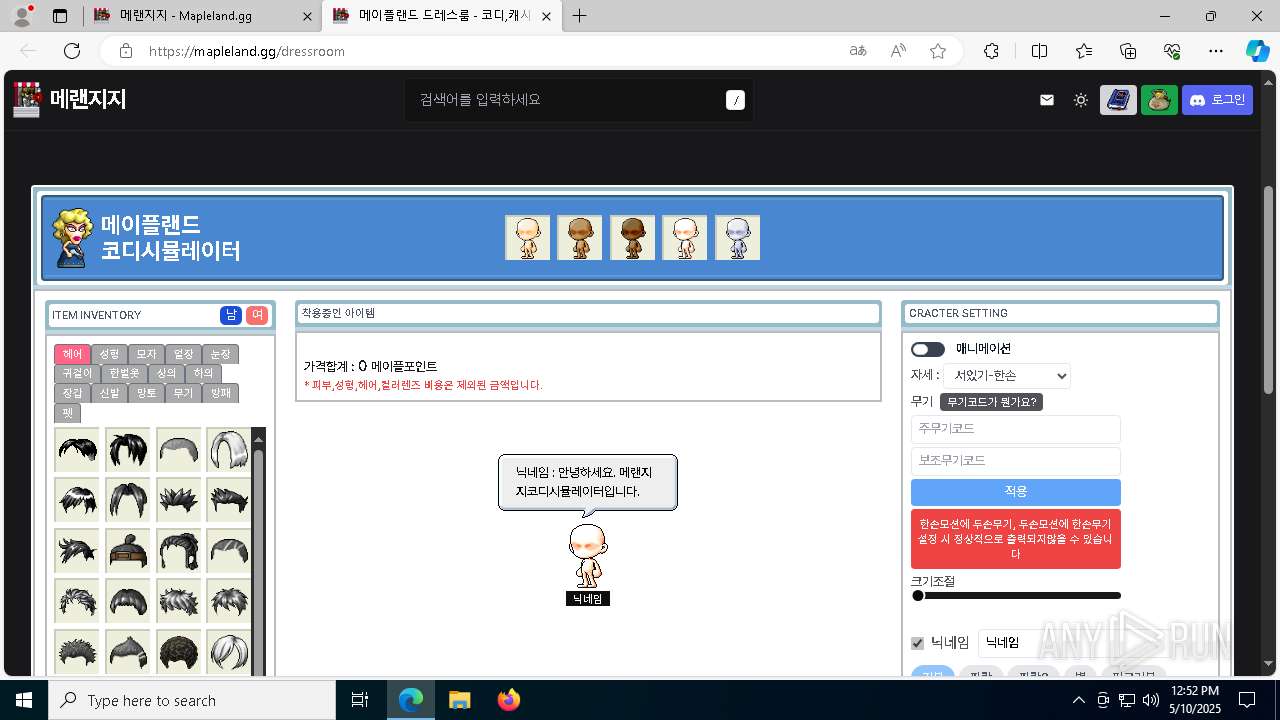This screenshot has width=1280, height=720.
Task: Uncheck the 닉네임 checkbox
Action: click(917, 643)
